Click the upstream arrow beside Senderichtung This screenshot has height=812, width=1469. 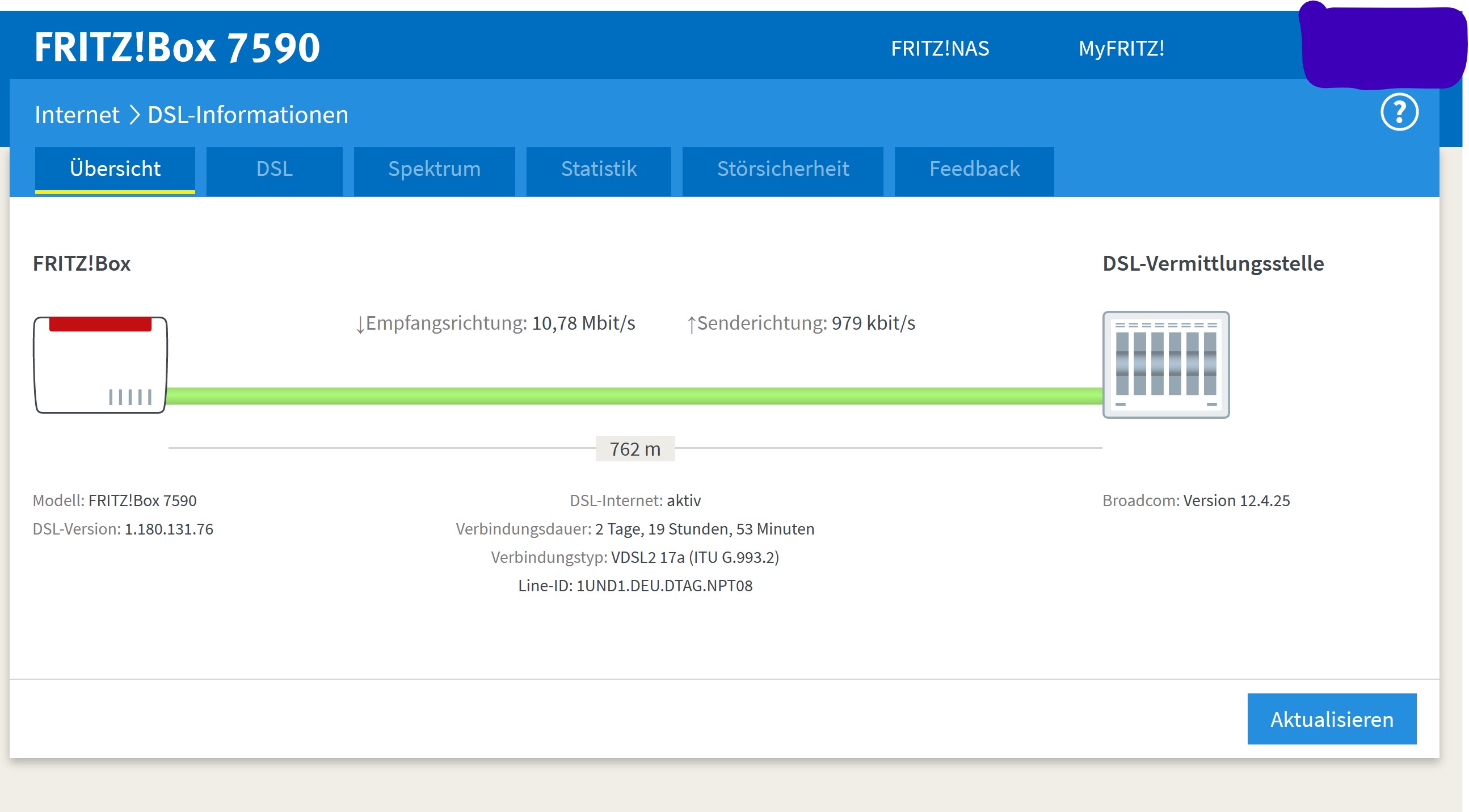click(691, 325)
